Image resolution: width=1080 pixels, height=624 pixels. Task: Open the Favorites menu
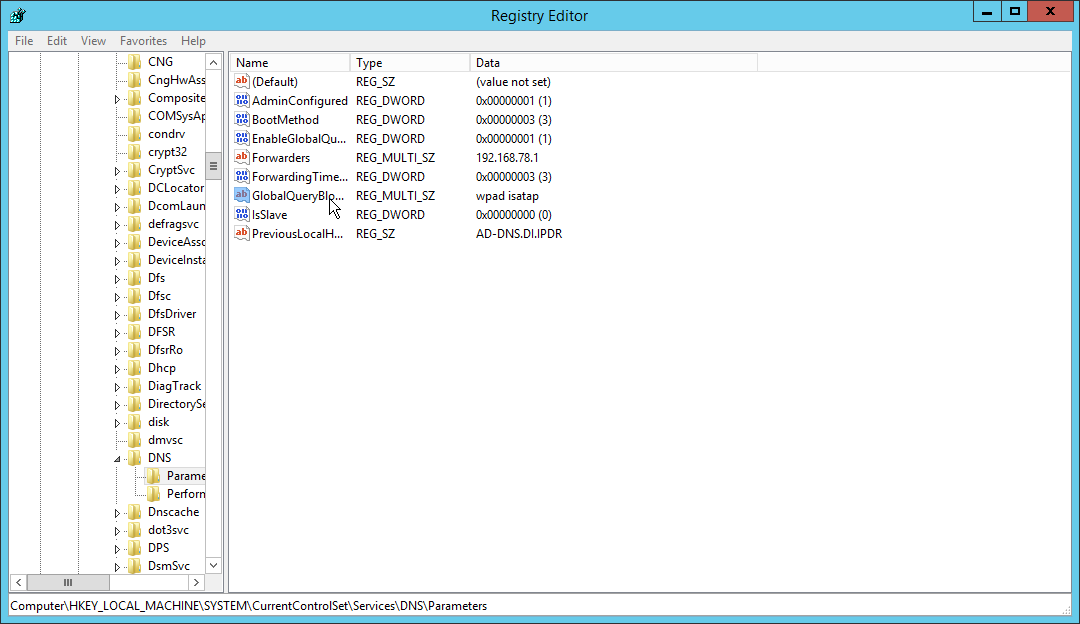pos(143,41)
